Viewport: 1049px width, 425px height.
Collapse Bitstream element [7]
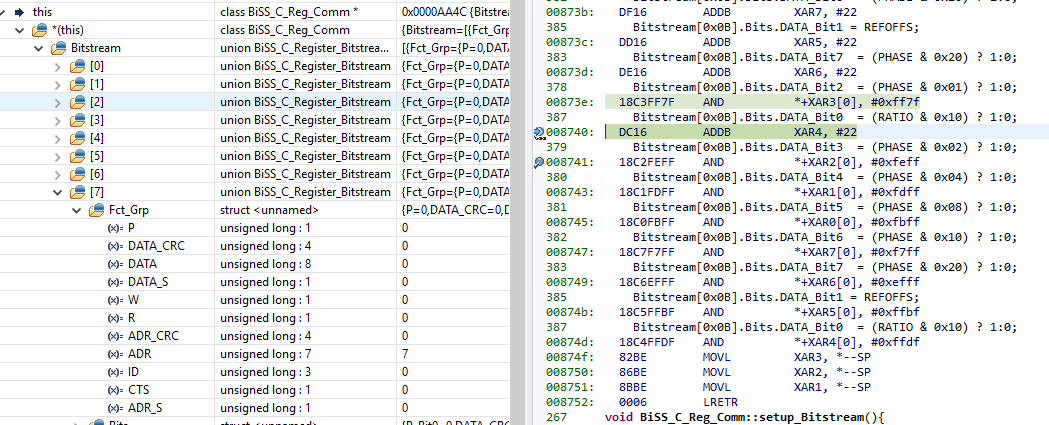58,192
